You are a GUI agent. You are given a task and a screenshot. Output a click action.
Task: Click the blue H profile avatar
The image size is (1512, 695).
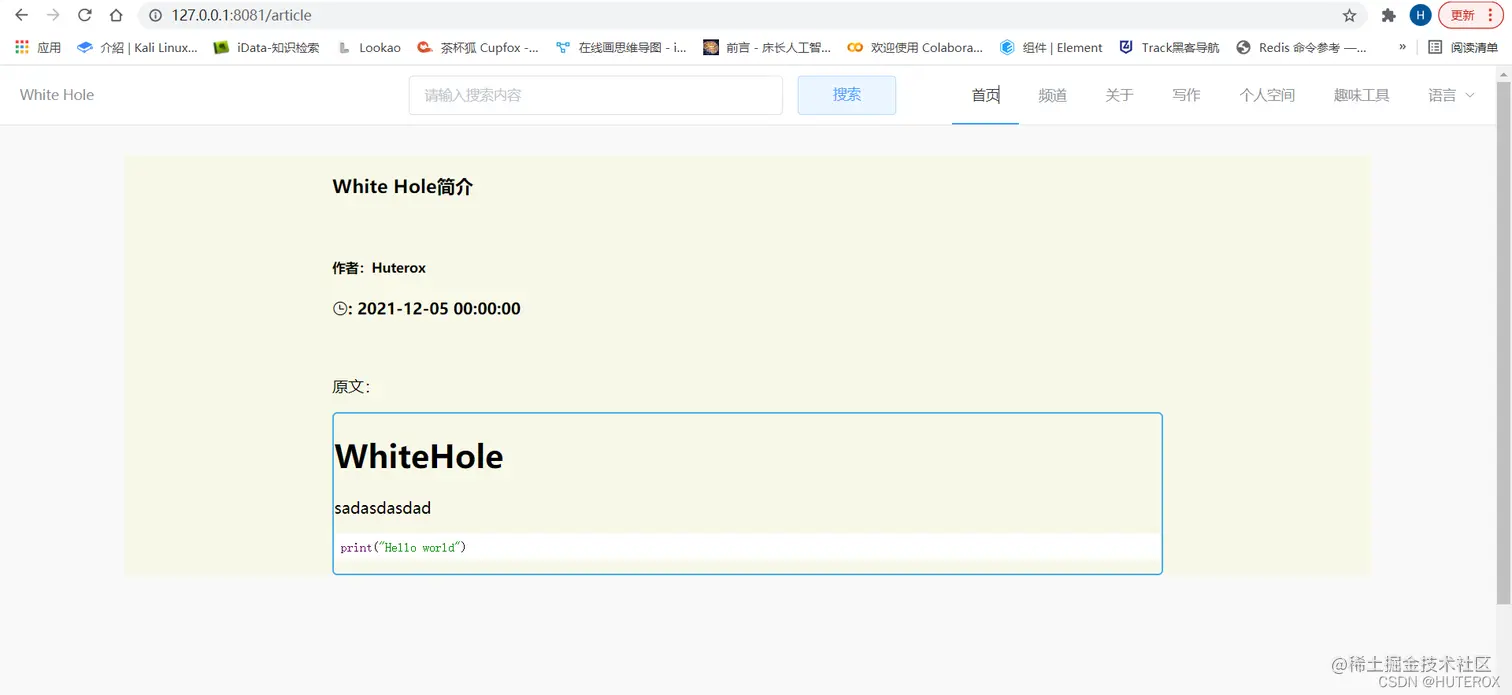[x=1419, y=15]
